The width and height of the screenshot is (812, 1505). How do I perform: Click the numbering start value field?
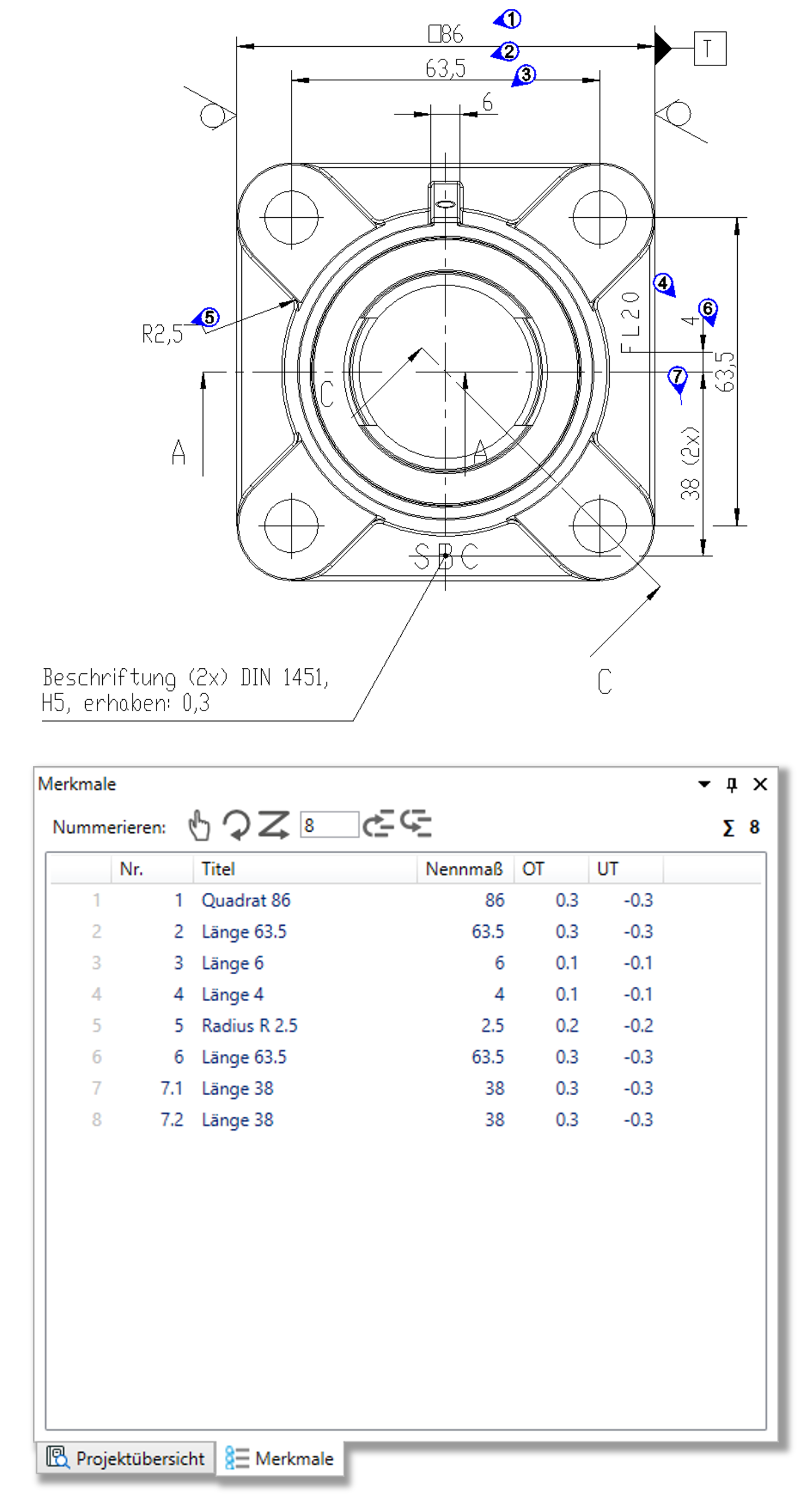pos(329,825)
